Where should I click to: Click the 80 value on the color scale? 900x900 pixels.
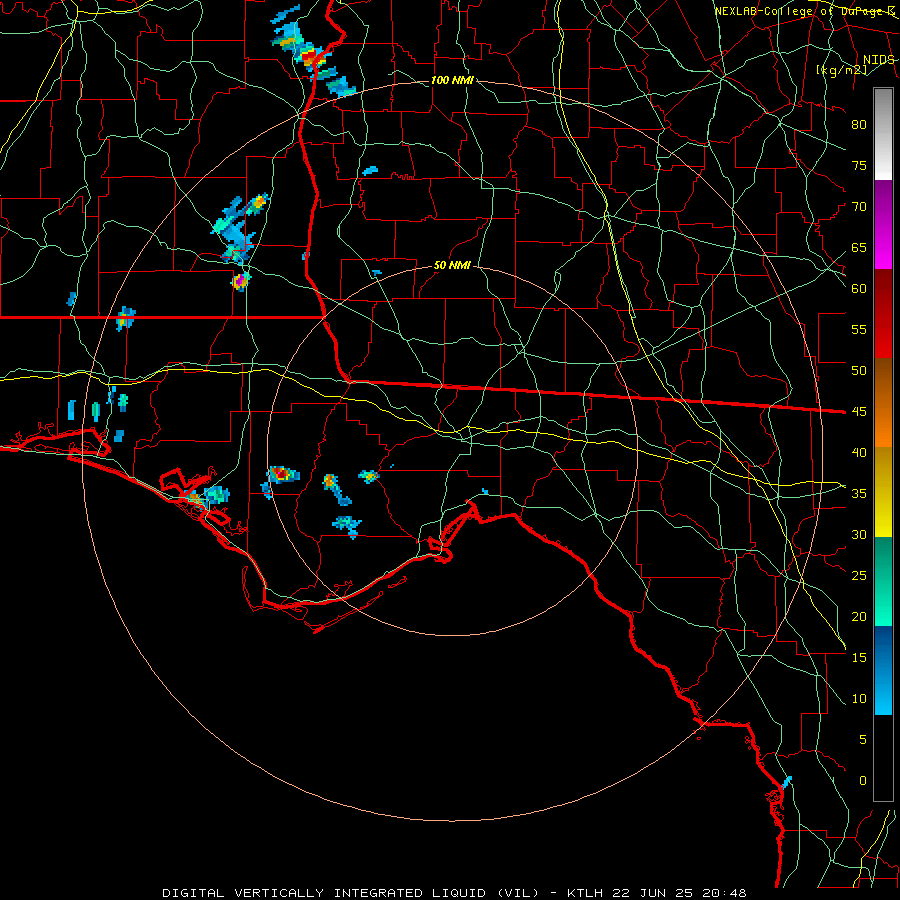[x=859, y=125]
